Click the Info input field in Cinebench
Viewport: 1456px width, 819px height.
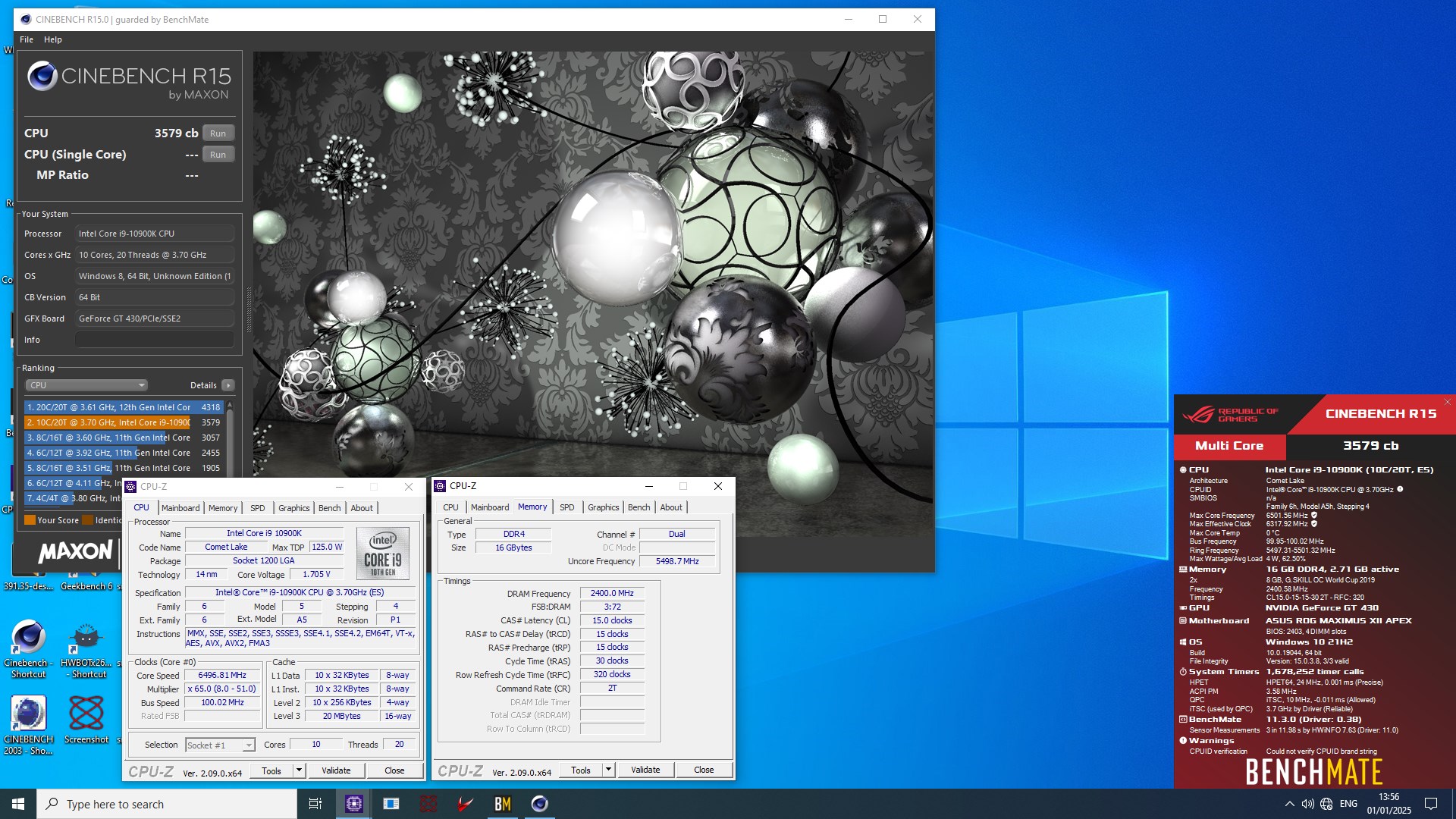point(155,340)
